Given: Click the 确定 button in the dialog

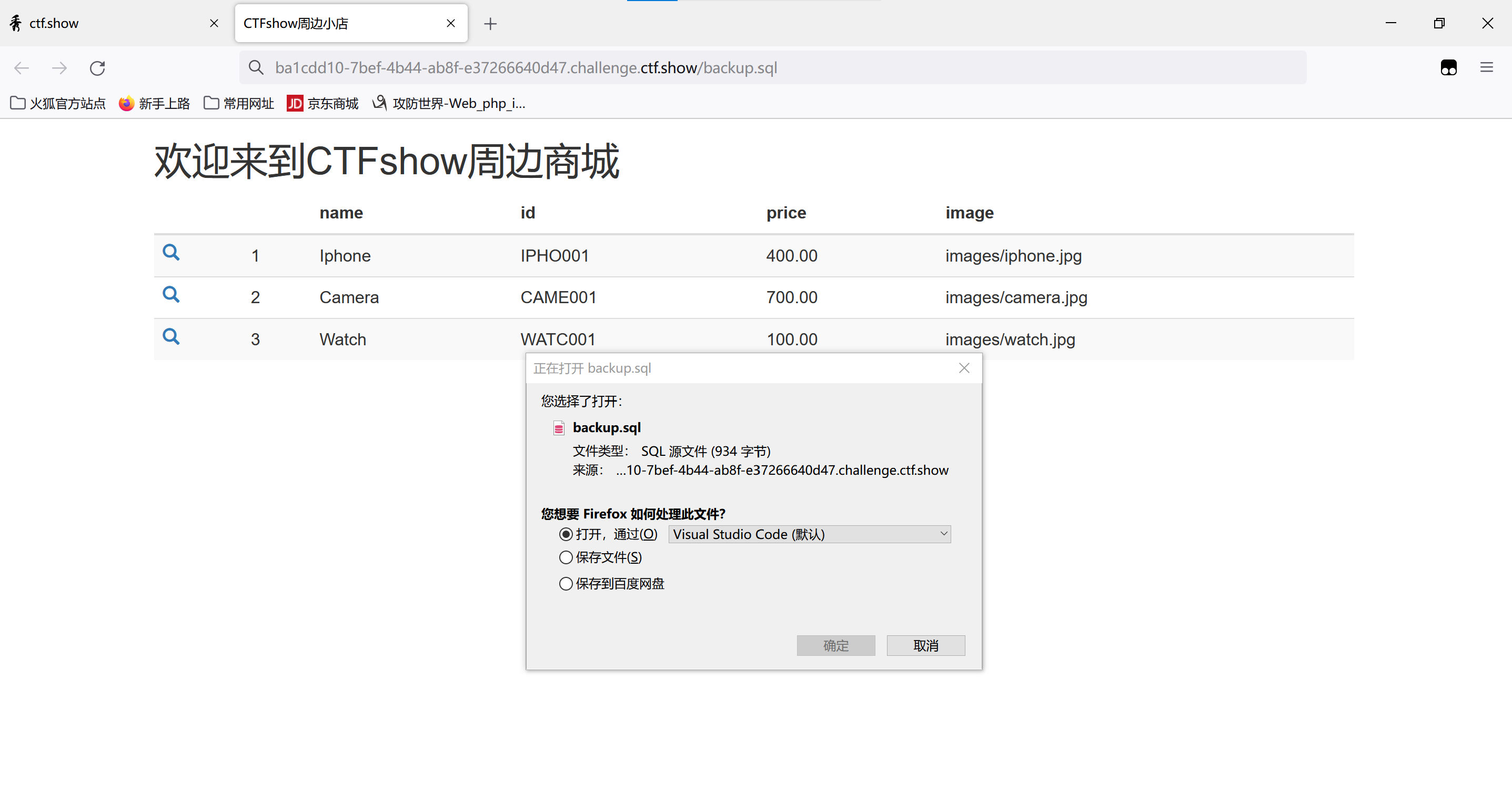Looking at the screenshot, I should tap(836, 646).
